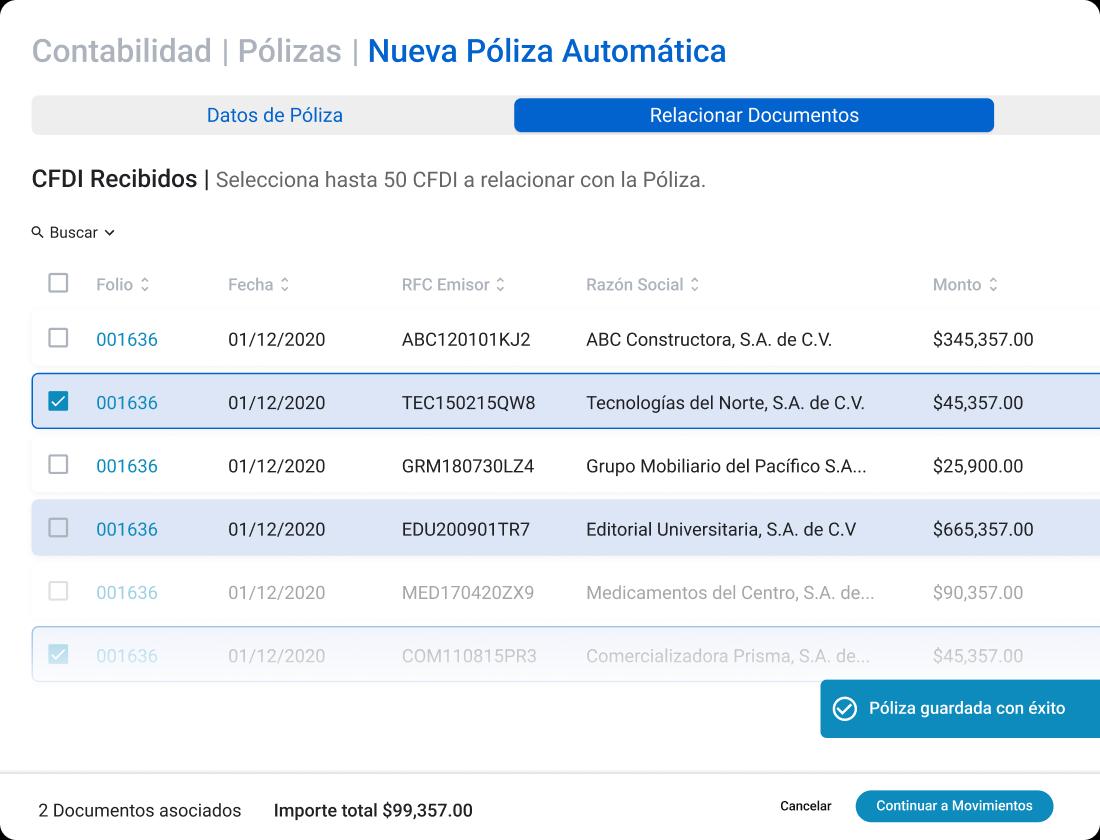Click RFC GRM180730LZ4 cell
This screenshot has width=1100, height=840.
468,466
